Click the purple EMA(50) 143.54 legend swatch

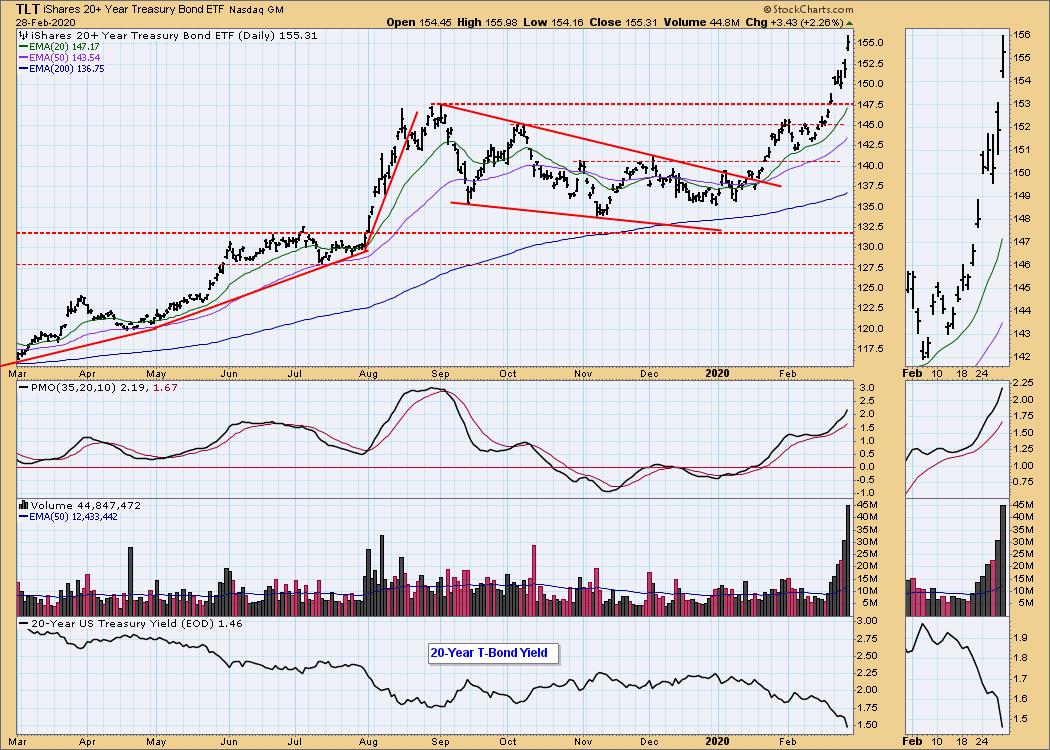tap(23, 58)
